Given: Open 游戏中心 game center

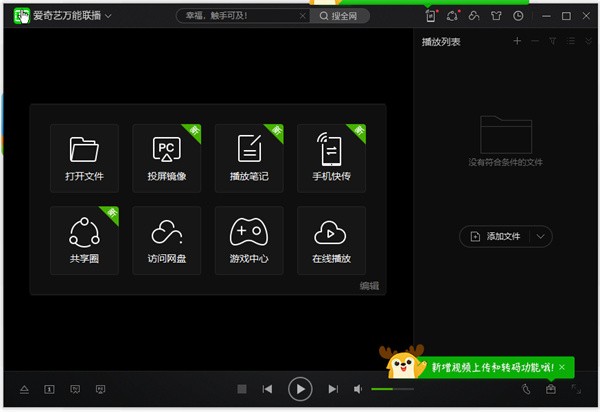Looking at the screenshot, I should pos(249,240).
